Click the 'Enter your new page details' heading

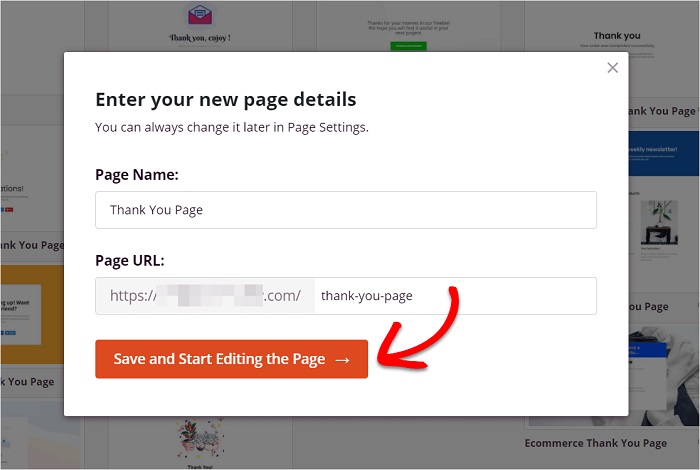(226, 99)
